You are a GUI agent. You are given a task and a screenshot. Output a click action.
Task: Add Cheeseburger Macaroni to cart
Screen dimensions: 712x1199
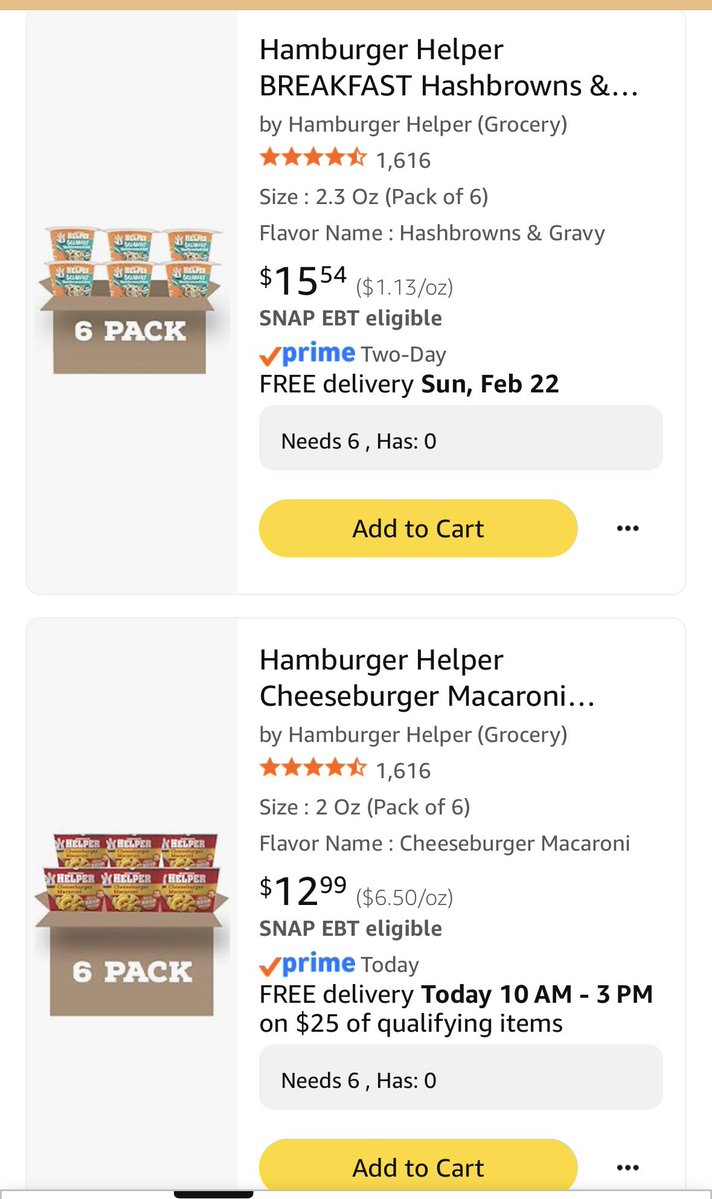pyautogui.click(x=418, y=1167)
